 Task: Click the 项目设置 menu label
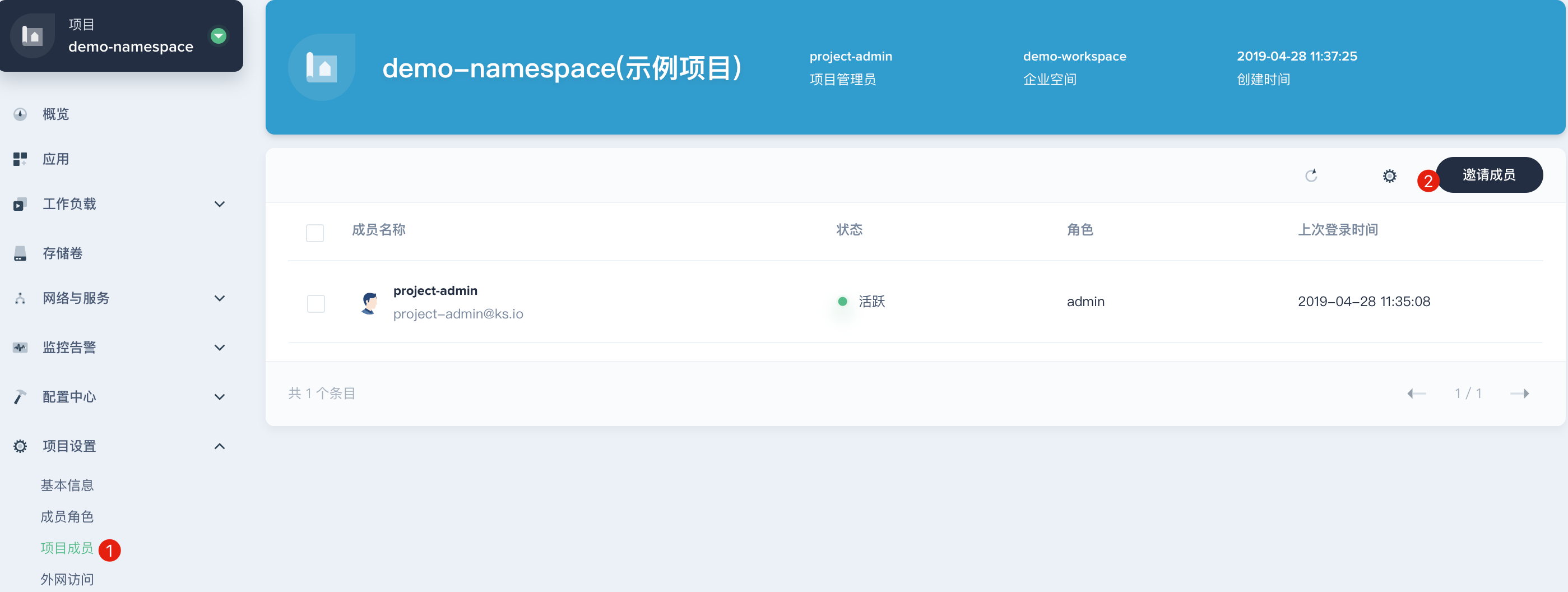[69, 446]
